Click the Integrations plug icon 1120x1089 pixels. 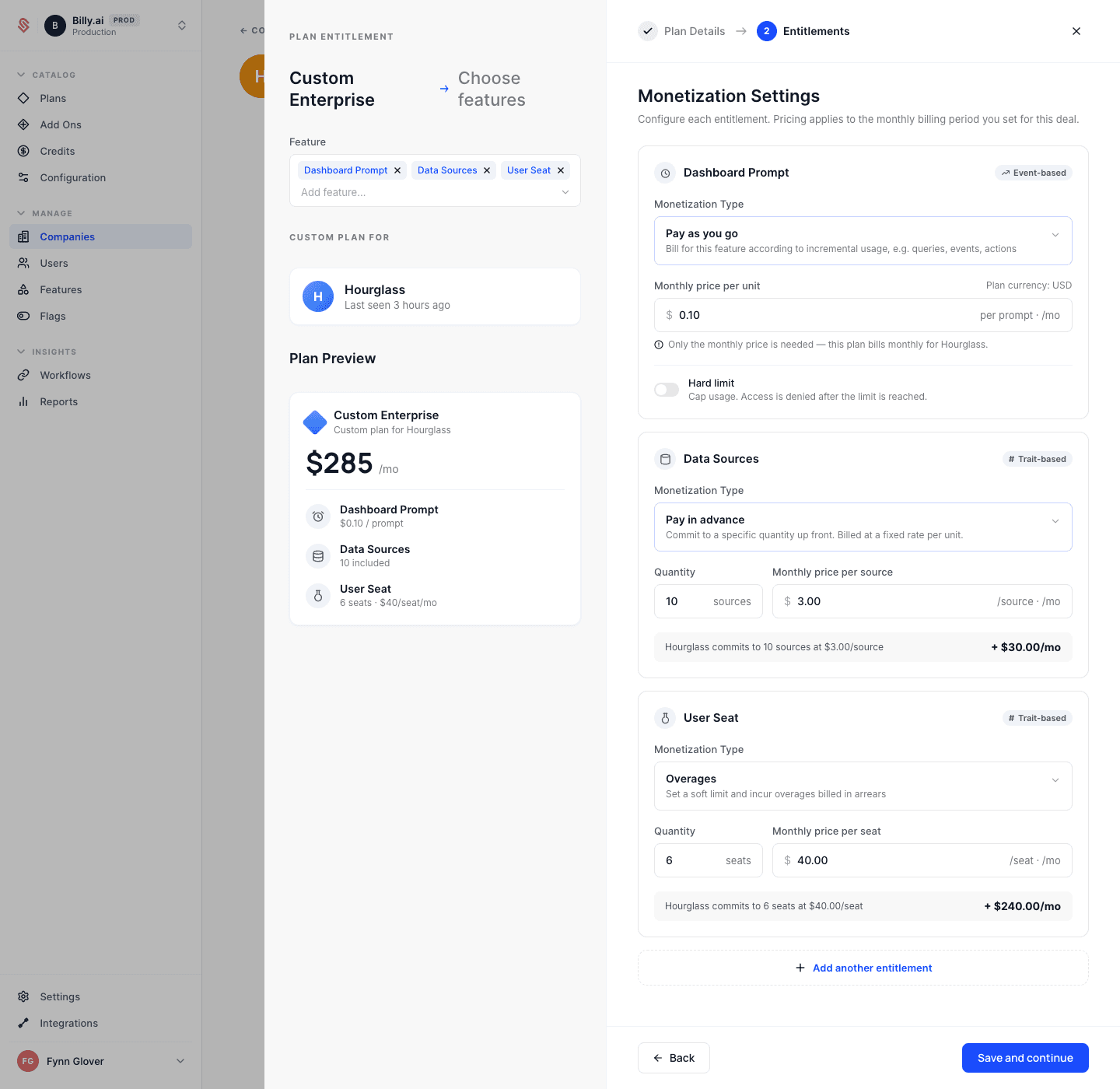tap(23, 1023)
